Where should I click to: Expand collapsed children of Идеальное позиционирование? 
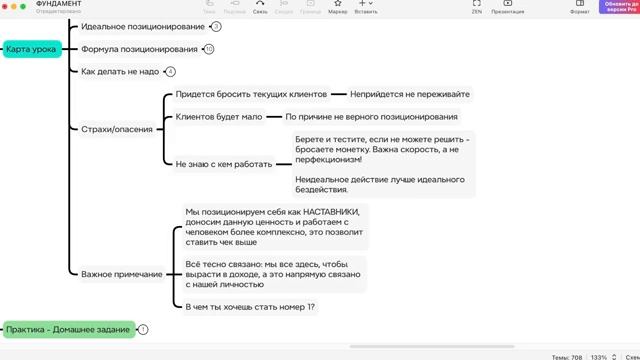(216, 27)
